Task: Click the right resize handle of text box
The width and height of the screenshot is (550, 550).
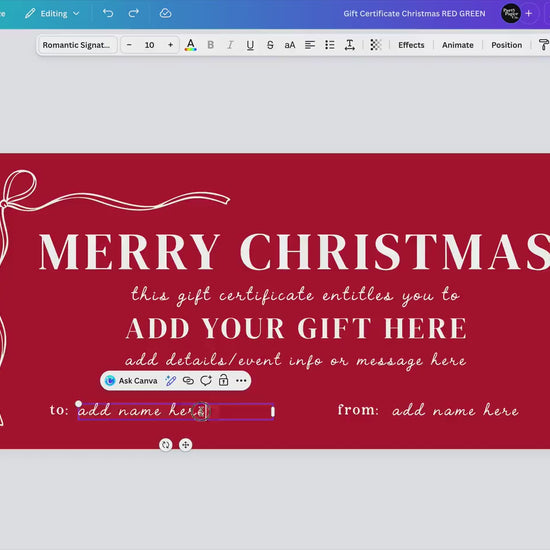Action: coord(273,411)
